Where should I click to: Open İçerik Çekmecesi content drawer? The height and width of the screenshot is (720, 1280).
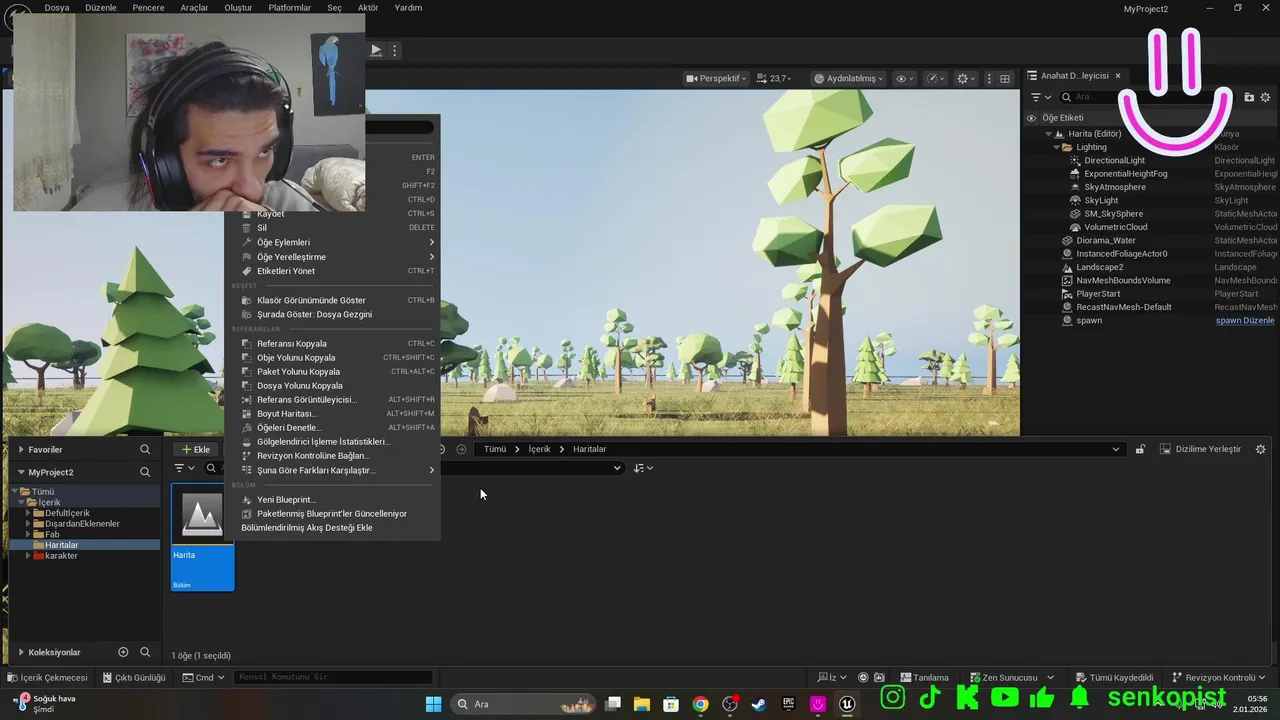pyautogui.click(x=48, y=678)
